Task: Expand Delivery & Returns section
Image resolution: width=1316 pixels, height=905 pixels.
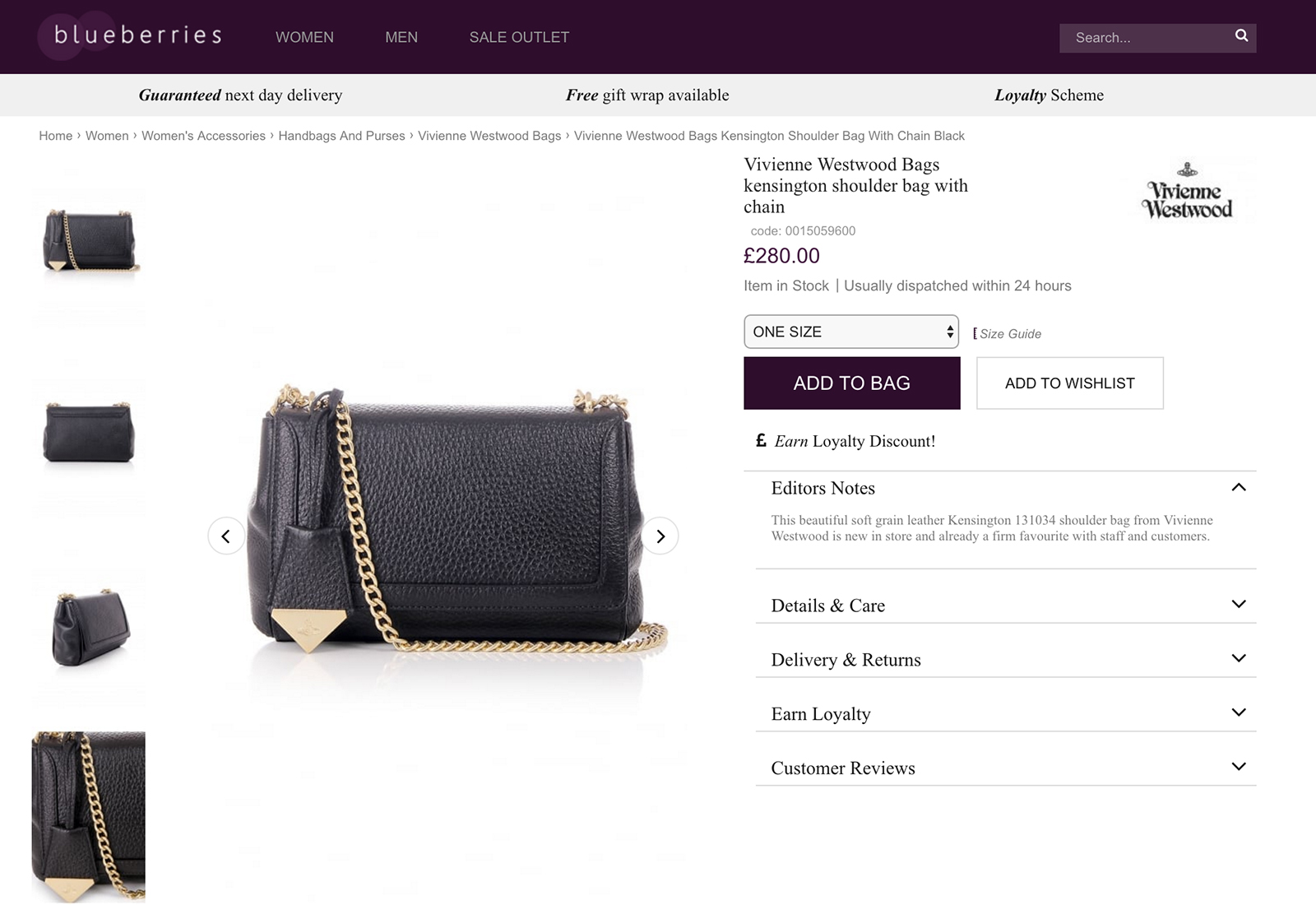Action: tap(1005, 659)
